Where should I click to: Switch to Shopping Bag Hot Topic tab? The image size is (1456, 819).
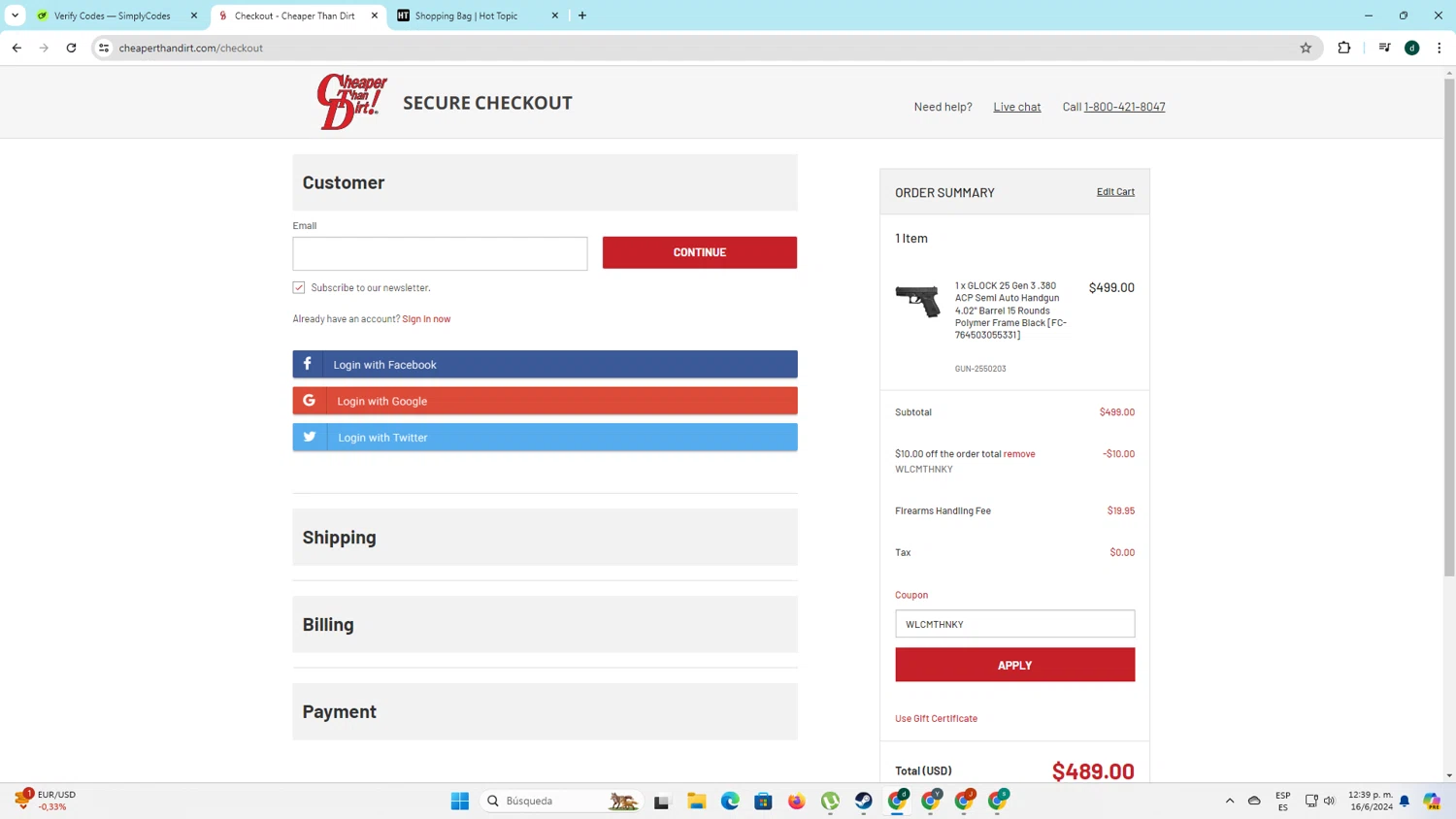click(x=478, y=16)
